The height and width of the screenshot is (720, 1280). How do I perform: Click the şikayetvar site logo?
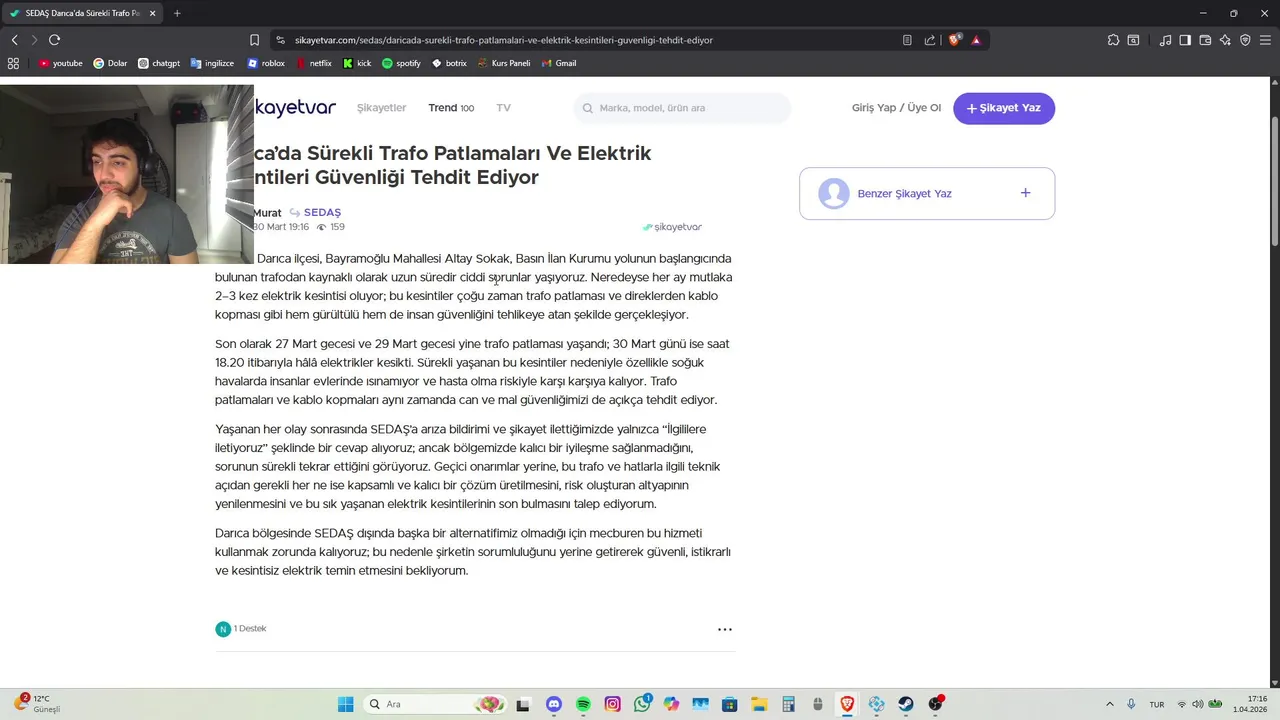(295, 108)
